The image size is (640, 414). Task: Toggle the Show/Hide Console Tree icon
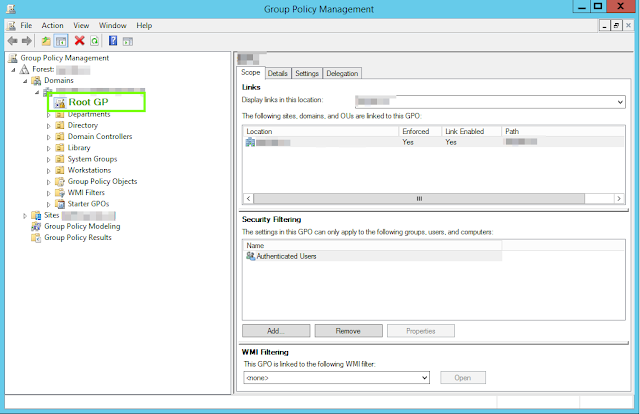tap(61, 41)
